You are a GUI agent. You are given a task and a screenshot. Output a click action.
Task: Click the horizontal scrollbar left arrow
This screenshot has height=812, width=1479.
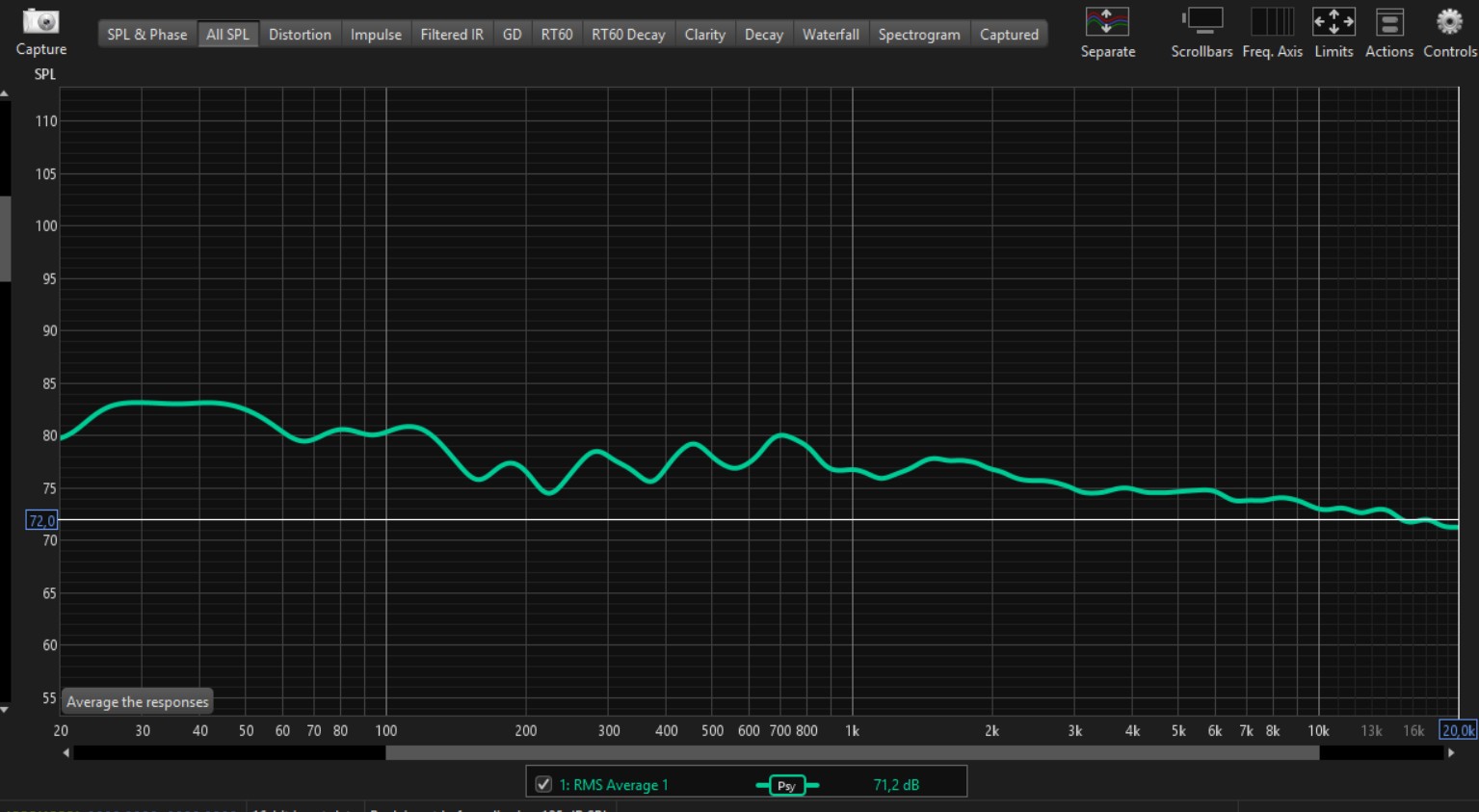click(66, 753)
